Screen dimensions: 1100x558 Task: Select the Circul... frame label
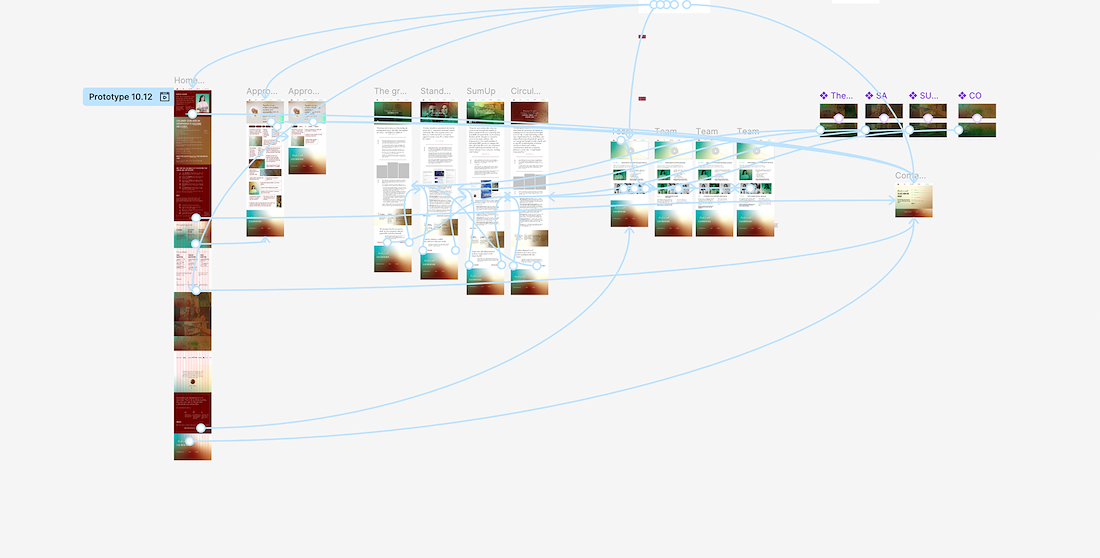coord(525,91)
